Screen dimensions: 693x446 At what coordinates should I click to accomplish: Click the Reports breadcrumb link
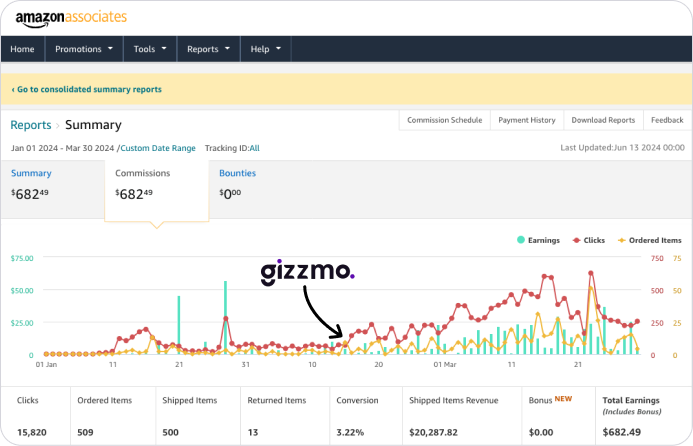click(x=31, y=125)
